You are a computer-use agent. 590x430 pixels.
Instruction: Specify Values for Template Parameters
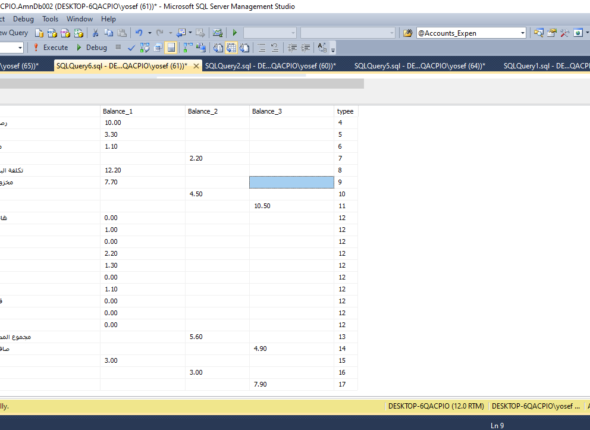click(x=322, y=48)
